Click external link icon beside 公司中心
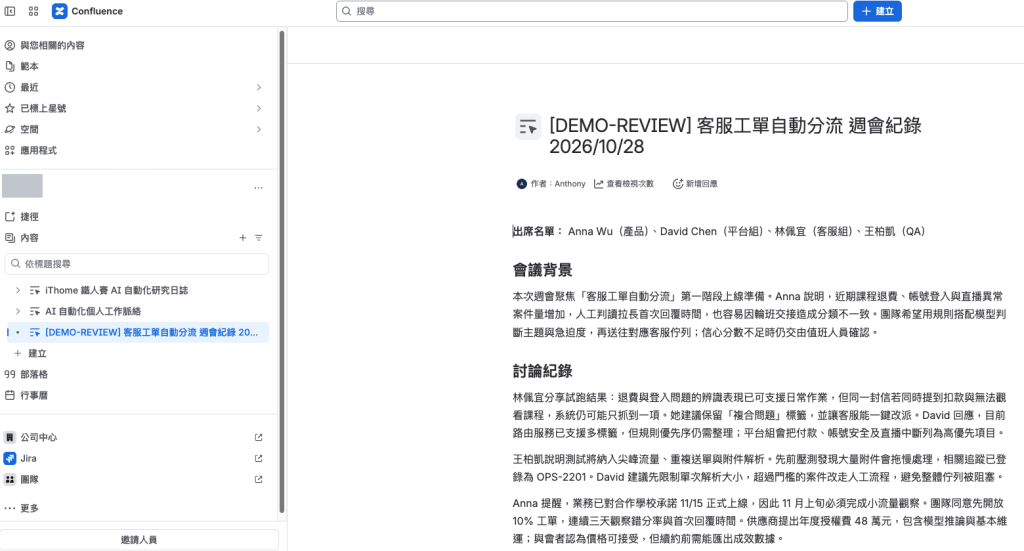Image resolution: width=1024 pixels, height=551 pixels. click(x=259, y=437)
